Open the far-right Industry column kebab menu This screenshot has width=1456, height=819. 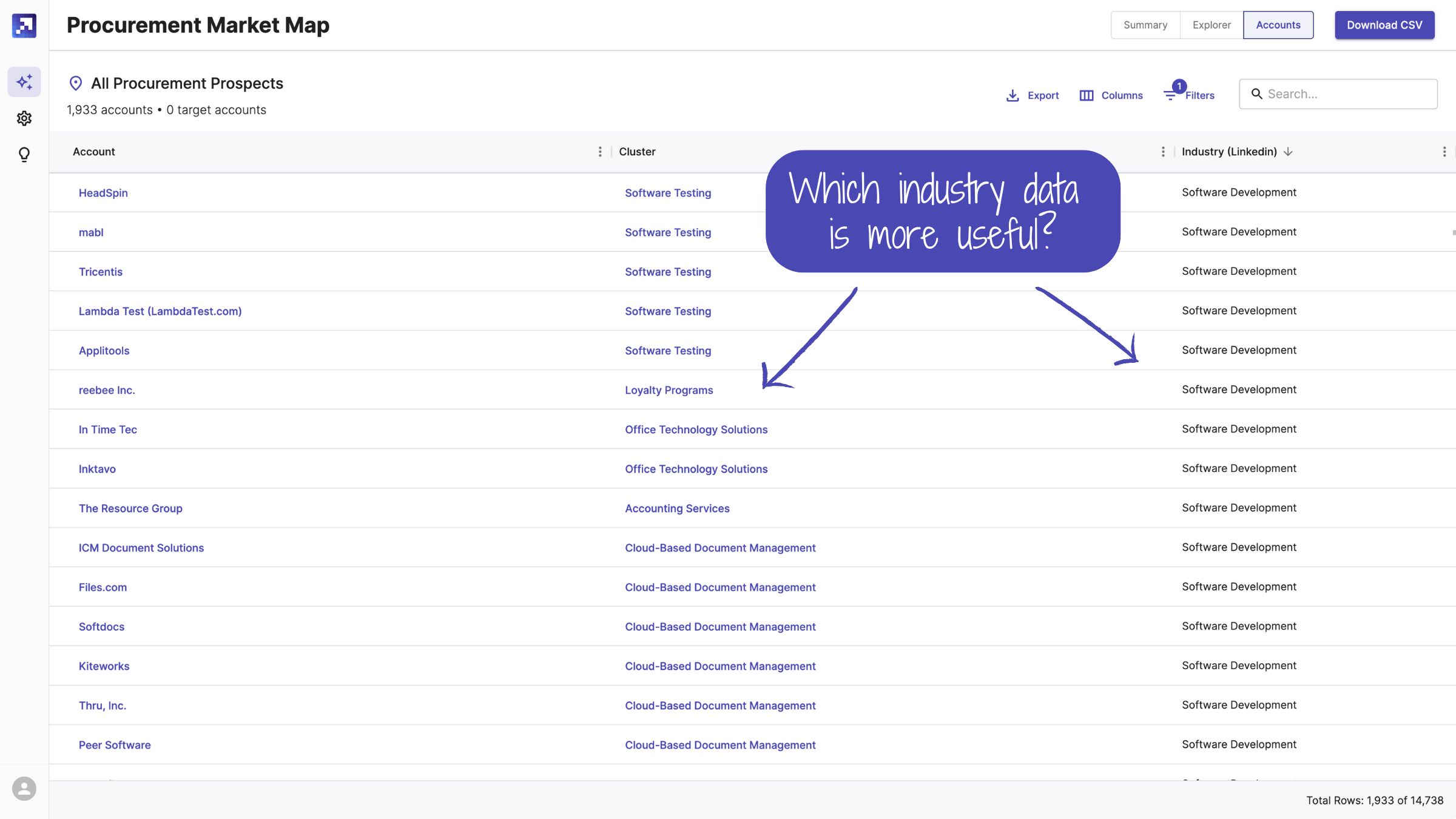[x=1444, y=152]
